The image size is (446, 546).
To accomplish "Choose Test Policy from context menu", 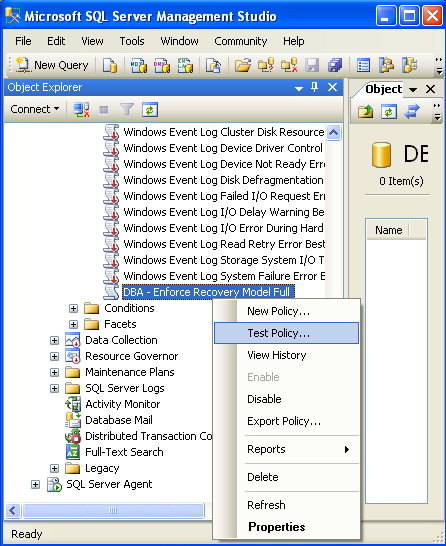I will click(286, 333).
